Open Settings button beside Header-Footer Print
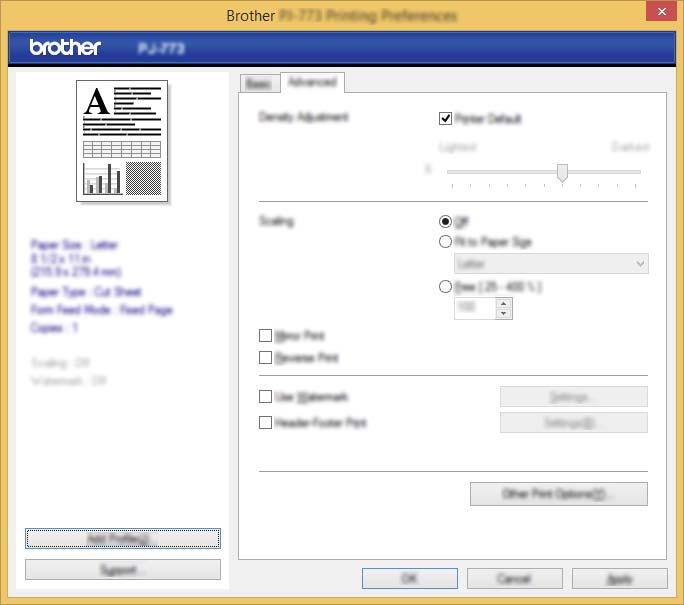 pos(574,423)
